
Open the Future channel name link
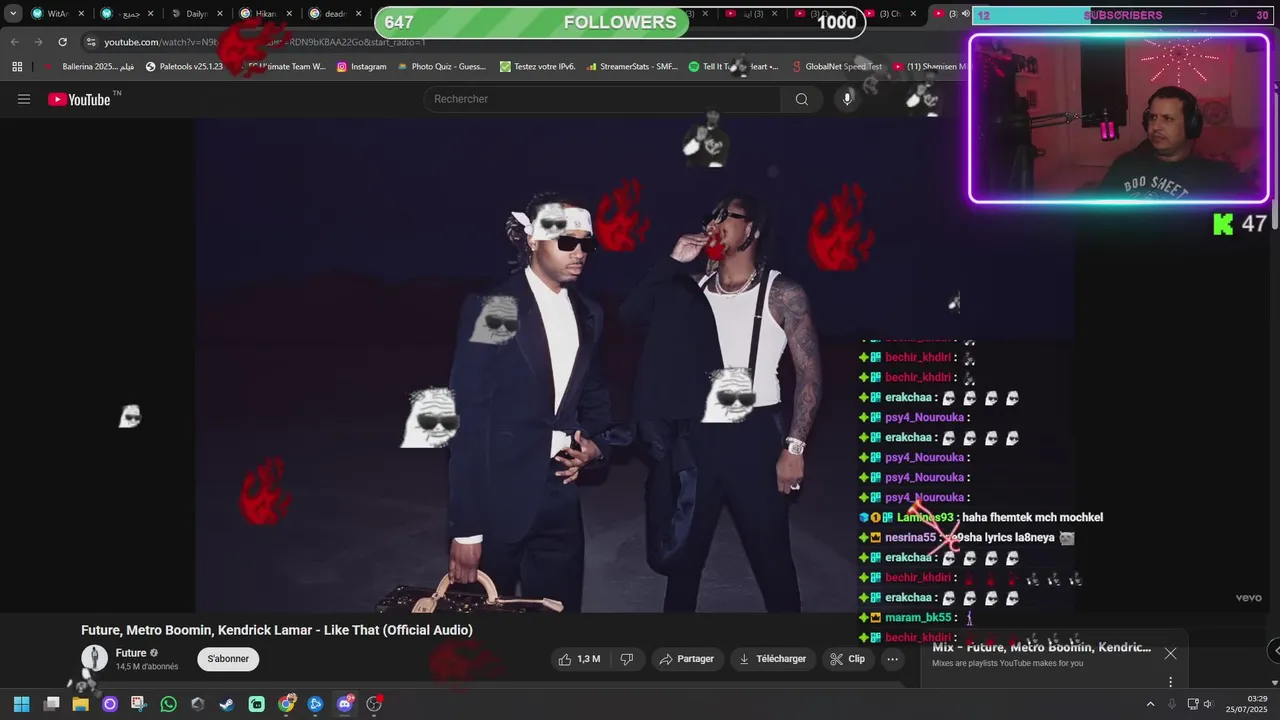pyautogui.click(x=131, y=653)
